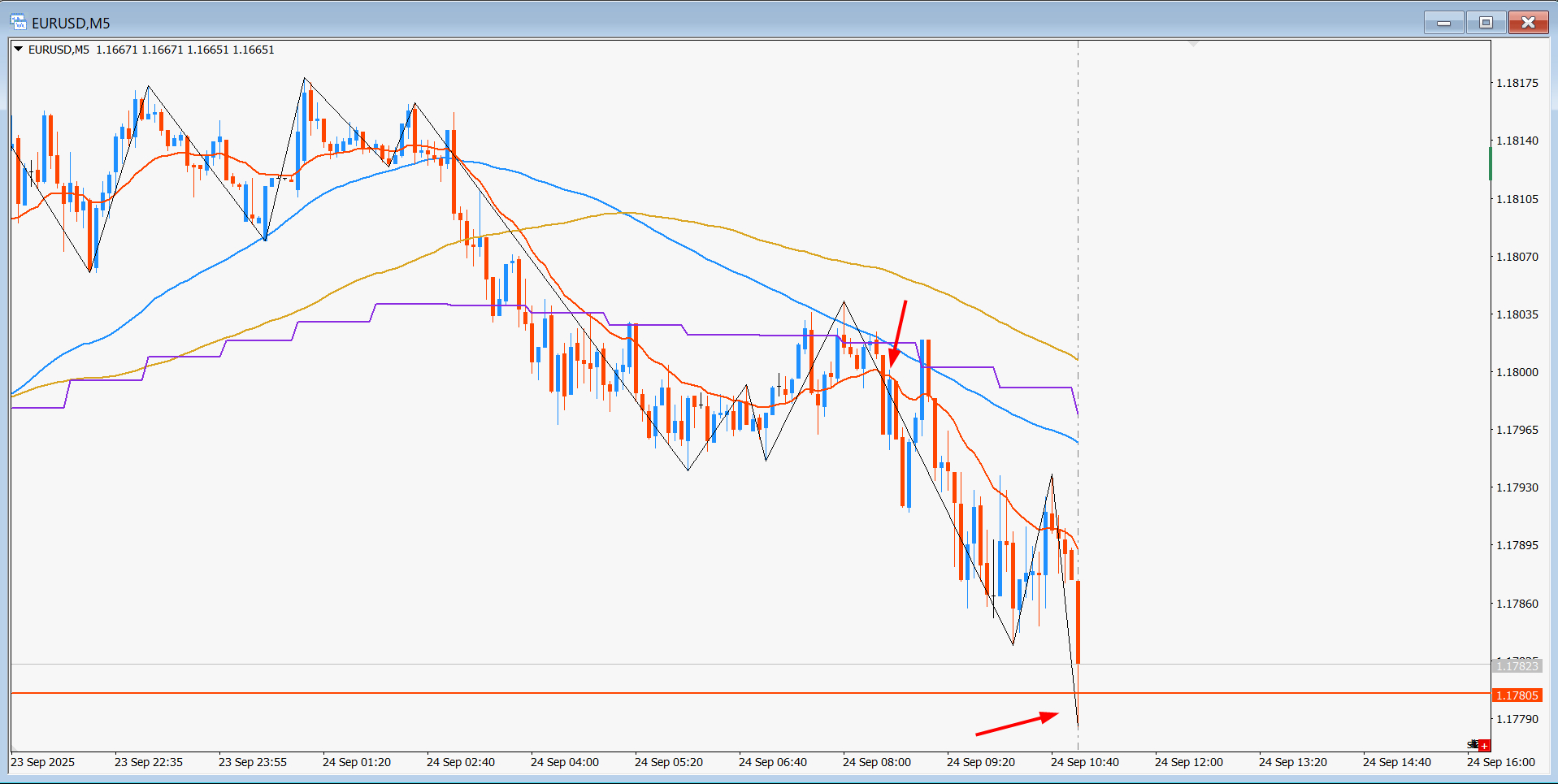
Task: Click the 24 Sep 12:00 time label
Action: tap(1189, 762)
